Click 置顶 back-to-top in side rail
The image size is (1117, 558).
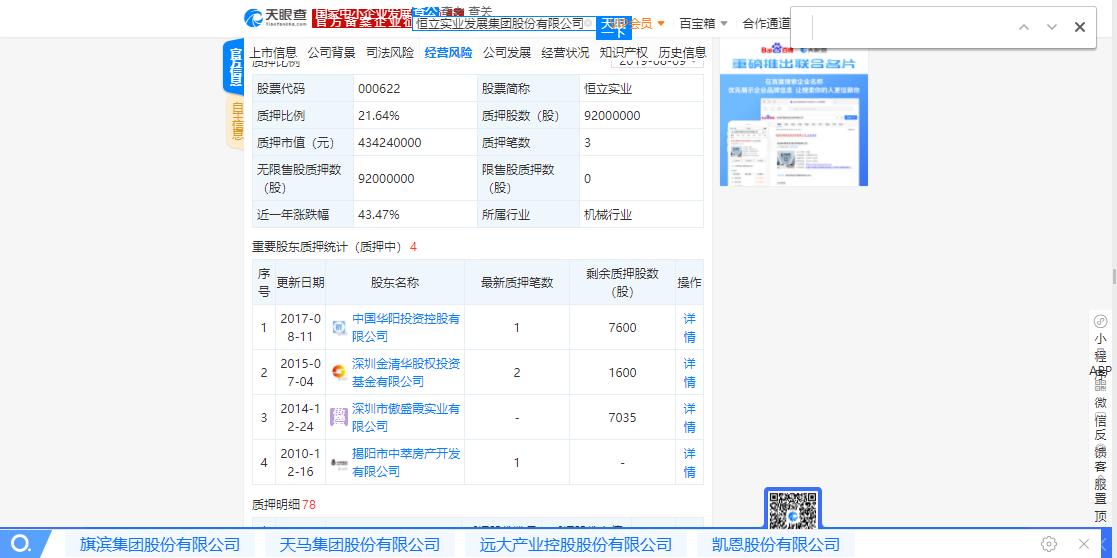click(1101, 507)
